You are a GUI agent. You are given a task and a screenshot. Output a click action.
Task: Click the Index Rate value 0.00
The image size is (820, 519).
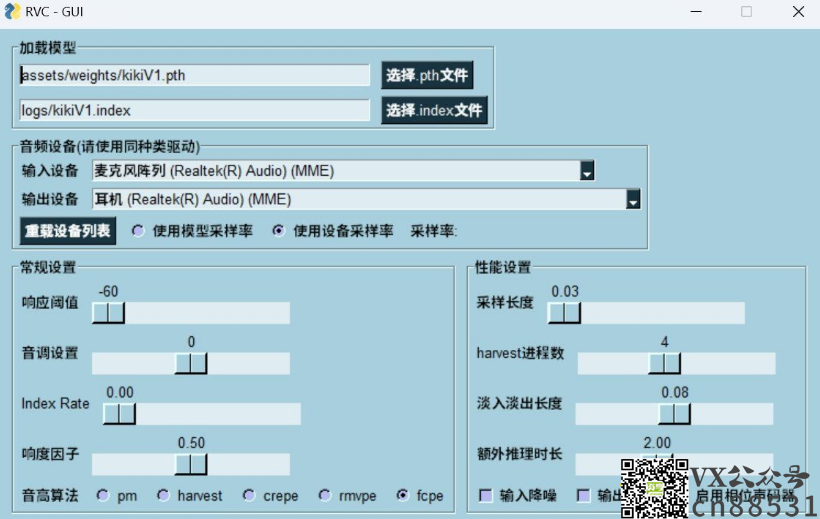(120, 392)
